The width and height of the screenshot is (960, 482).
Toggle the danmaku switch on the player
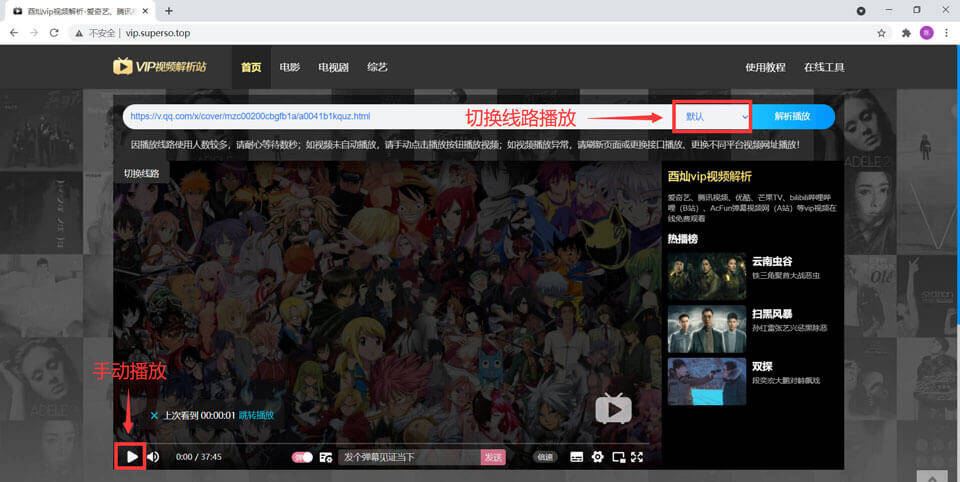click(302, 457)
